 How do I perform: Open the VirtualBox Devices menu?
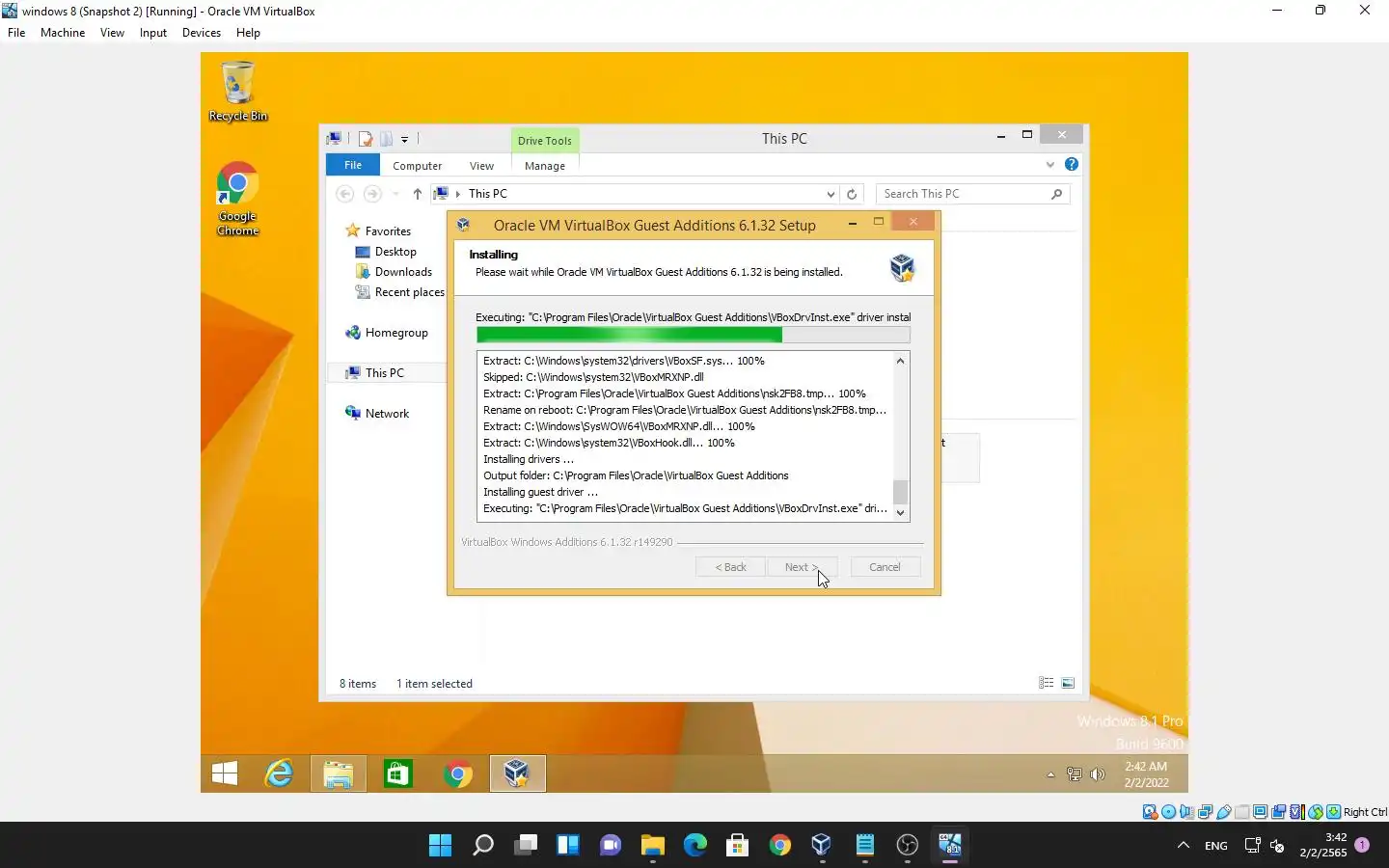tap(202, 33)
